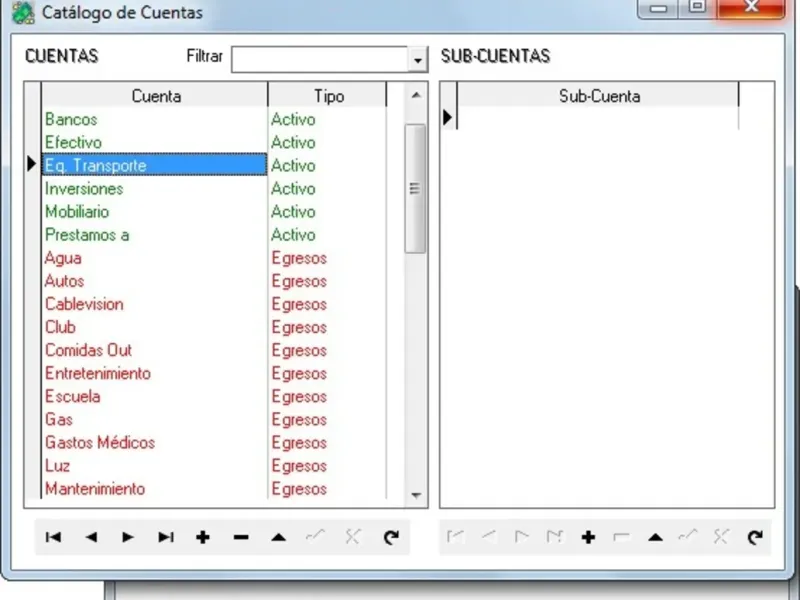This screenshot has width=800, height=600.
Task: Click the empty first Sub-Cuenta row cell
Action: click(598, 118)
